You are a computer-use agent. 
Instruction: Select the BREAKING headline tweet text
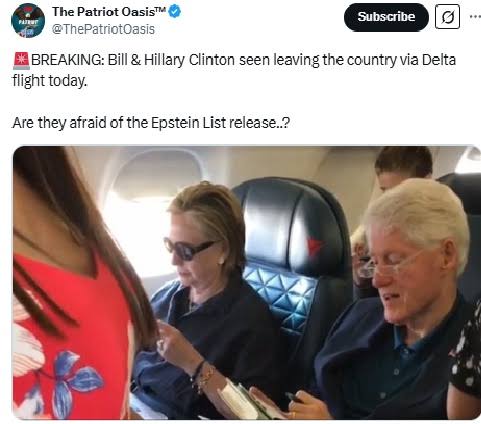pyautogui.click(x=234, y=70)
